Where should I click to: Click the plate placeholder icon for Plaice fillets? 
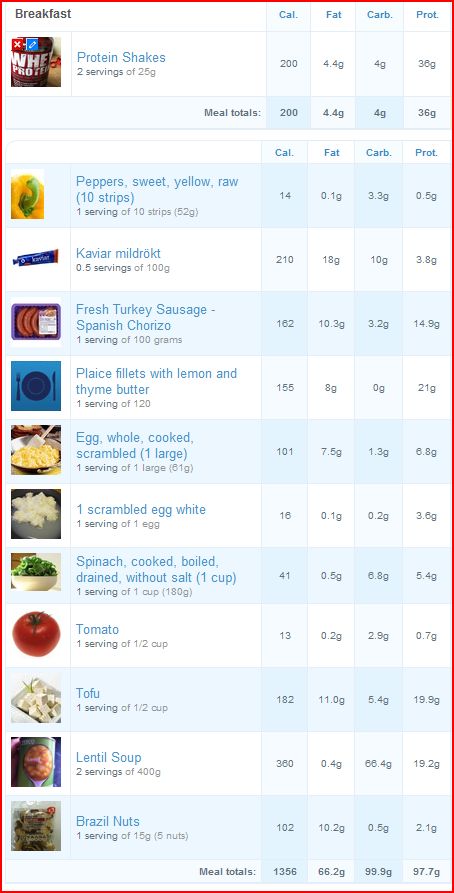click(x=36, y=386)
